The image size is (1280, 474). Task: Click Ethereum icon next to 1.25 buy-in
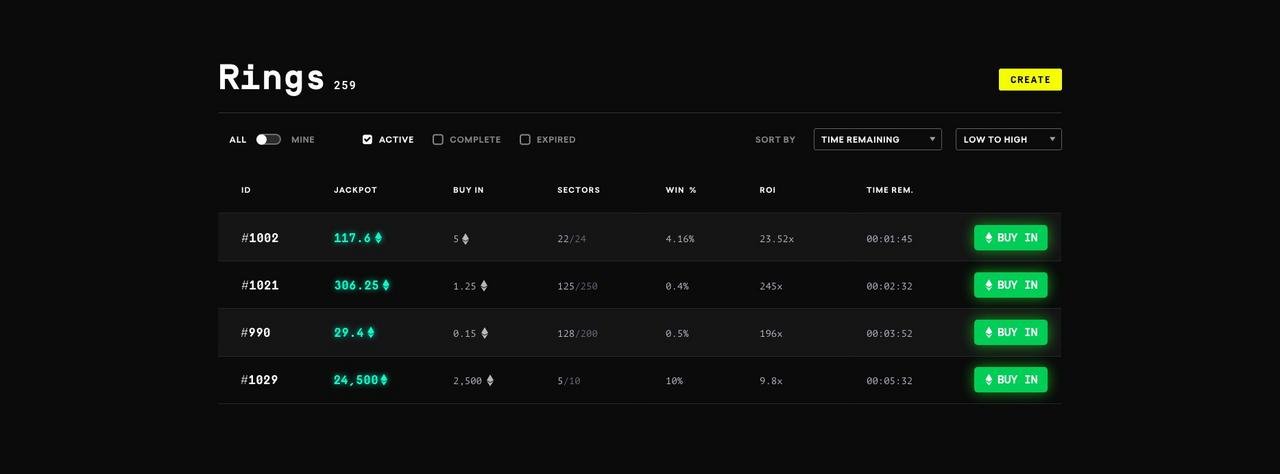point(484,286)
